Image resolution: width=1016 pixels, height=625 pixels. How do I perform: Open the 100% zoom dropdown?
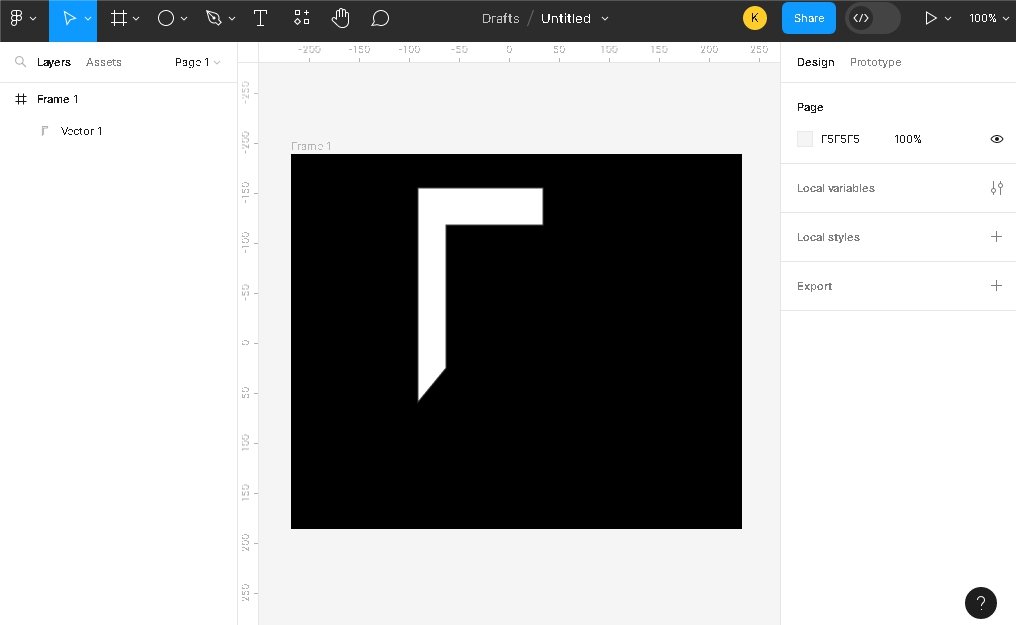tap(987, 18)
